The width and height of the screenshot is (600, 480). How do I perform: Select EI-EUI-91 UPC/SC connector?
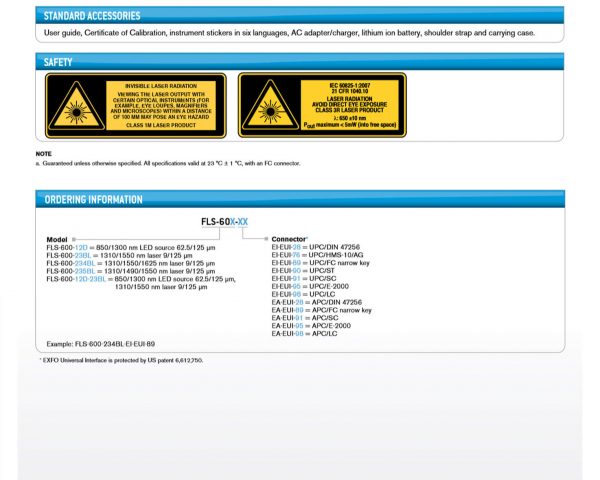coord(304,279)
